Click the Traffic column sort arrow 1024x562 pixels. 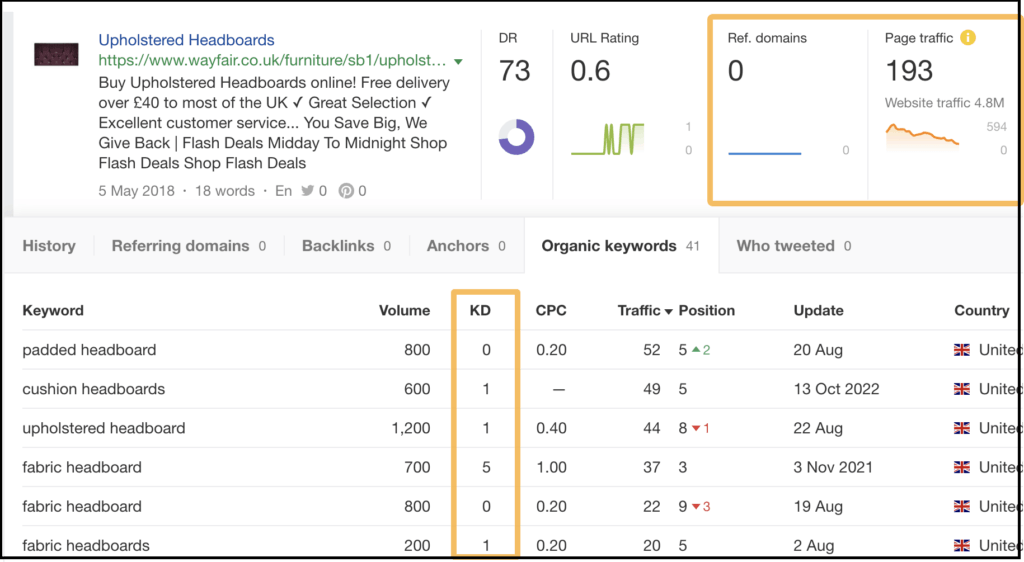668,312
